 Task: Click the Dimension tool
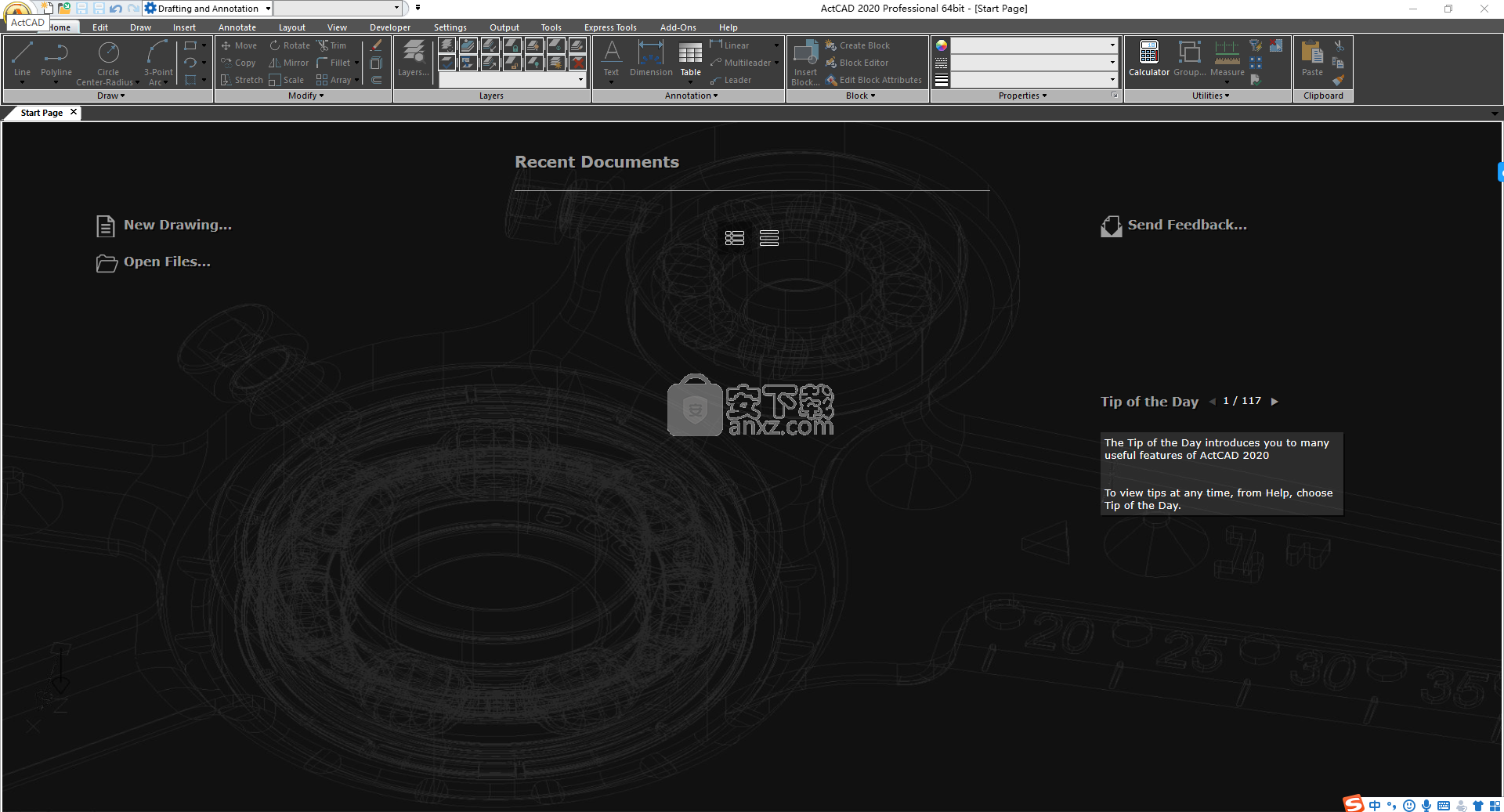point(651,59)
